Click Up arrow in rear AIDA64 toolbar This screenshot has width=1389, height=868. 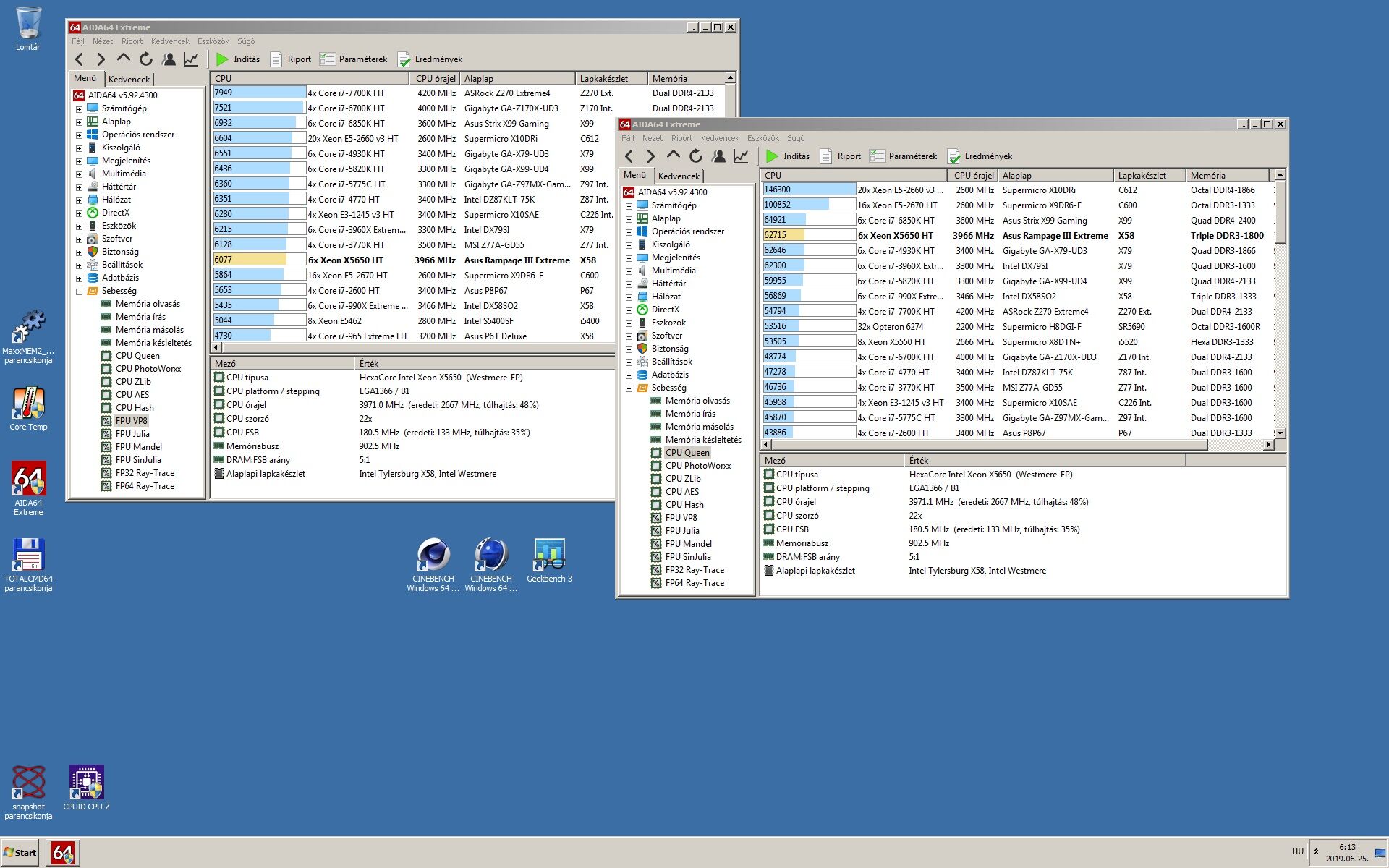point(123,58)
